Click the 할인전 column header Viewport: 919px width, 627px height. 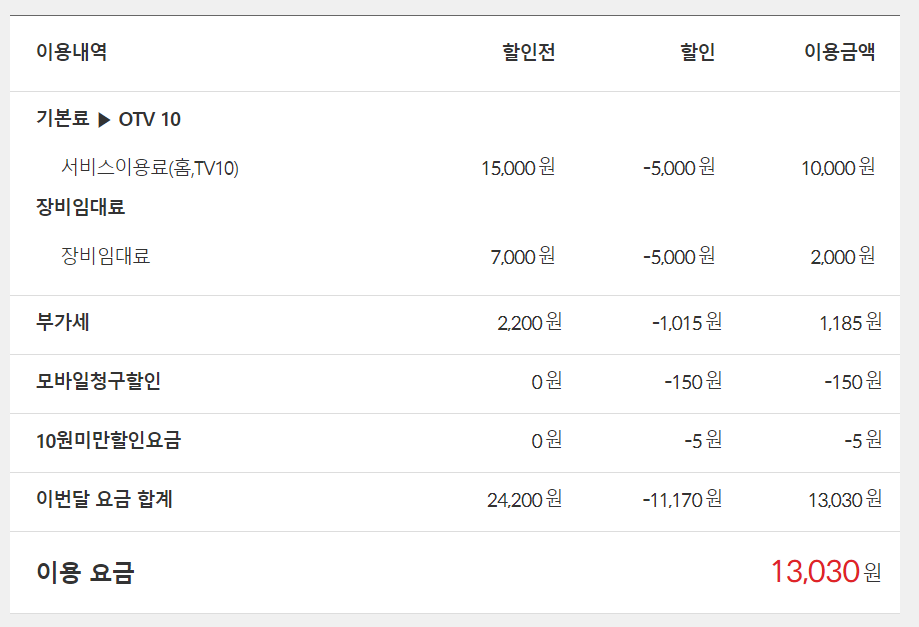(528, 53)
